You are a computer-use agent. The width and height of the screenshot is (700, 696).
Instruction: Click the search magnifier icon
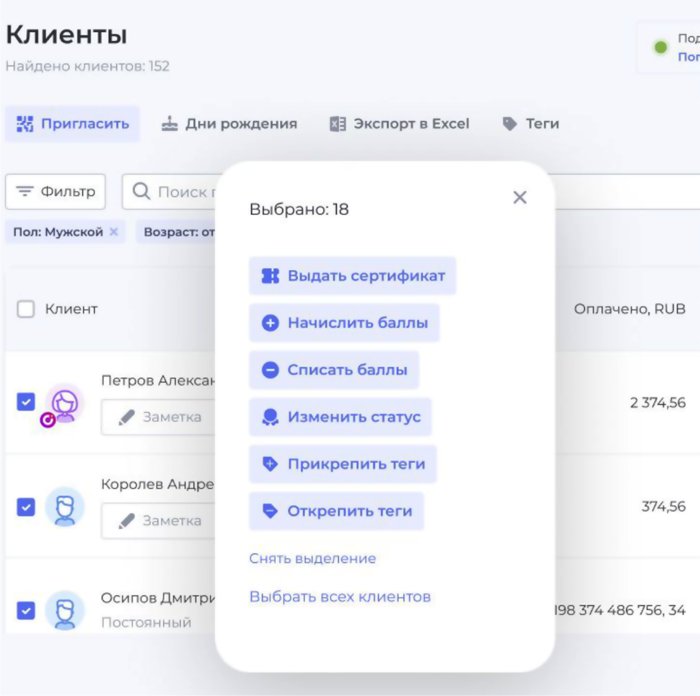click(x=141, y=191)
